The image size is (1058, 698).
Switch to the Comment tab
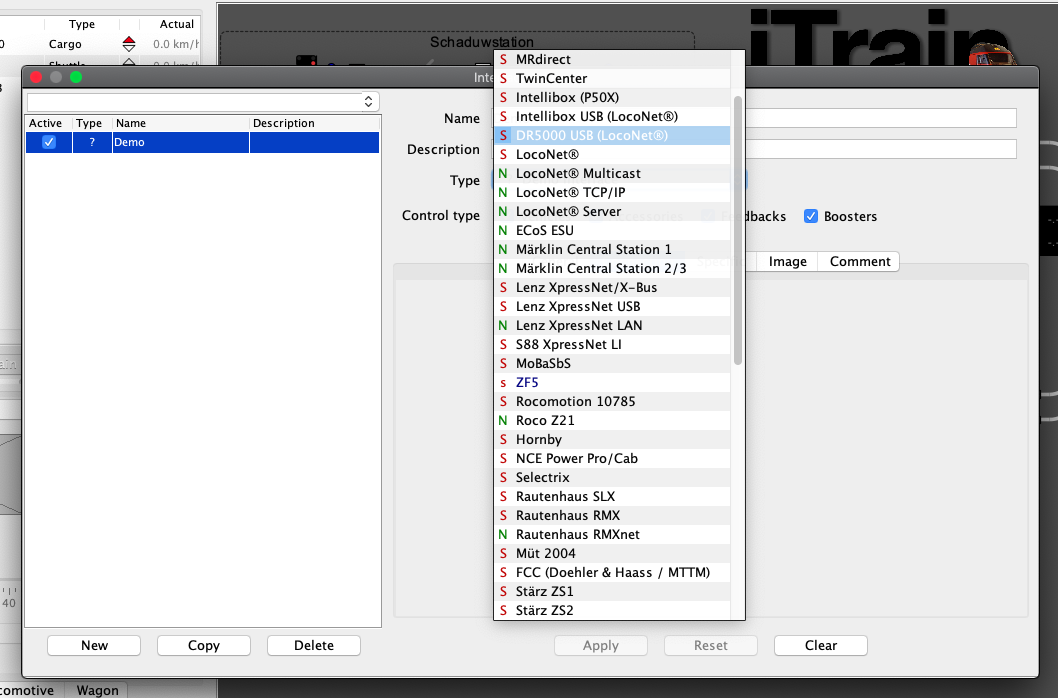860,261
